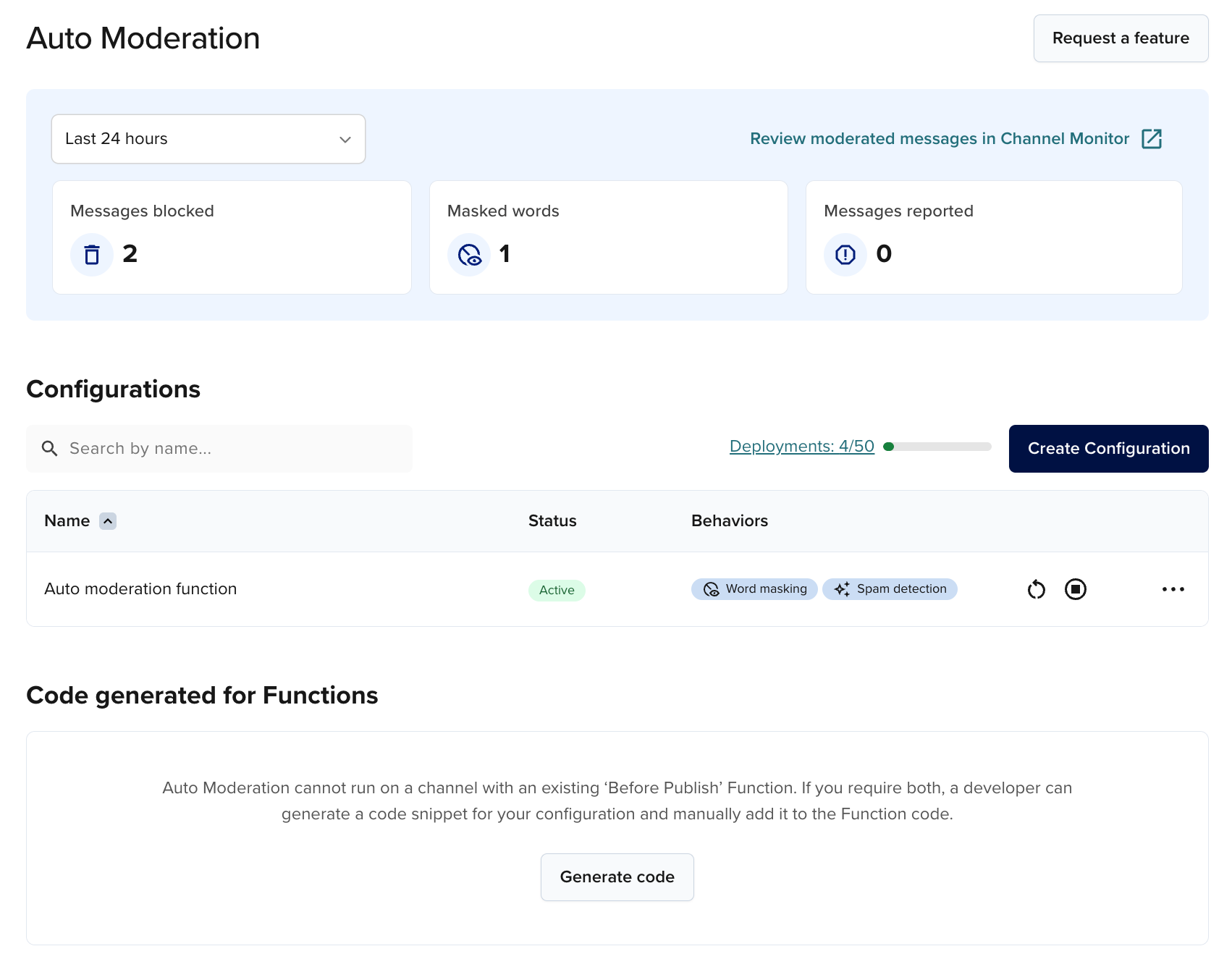Toggle the Name column sort order
This screenshot has width=1232, height=967.
coord(108,520)
